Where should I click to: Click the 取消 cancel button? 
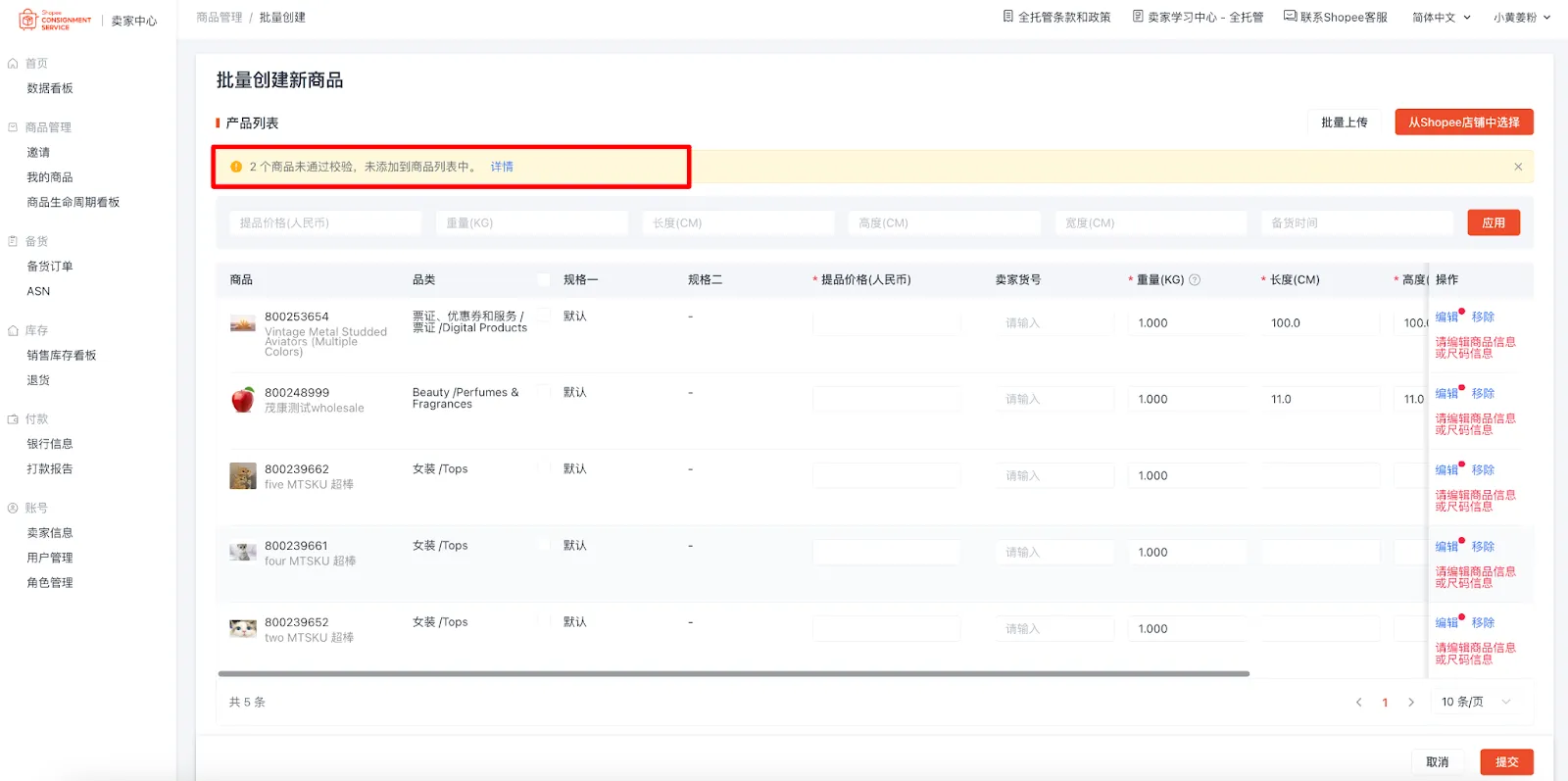coord(1438,762)
